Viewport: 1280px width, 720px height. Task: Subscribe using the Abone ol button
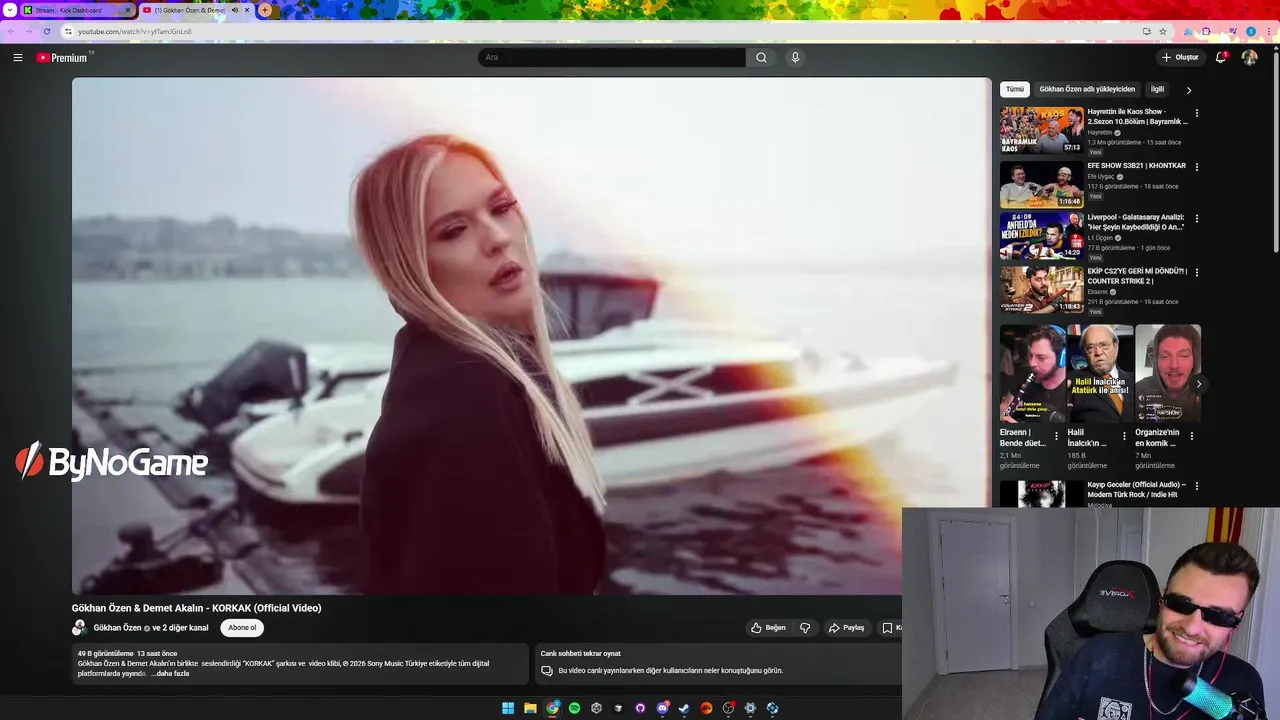[x=242, y=628]
